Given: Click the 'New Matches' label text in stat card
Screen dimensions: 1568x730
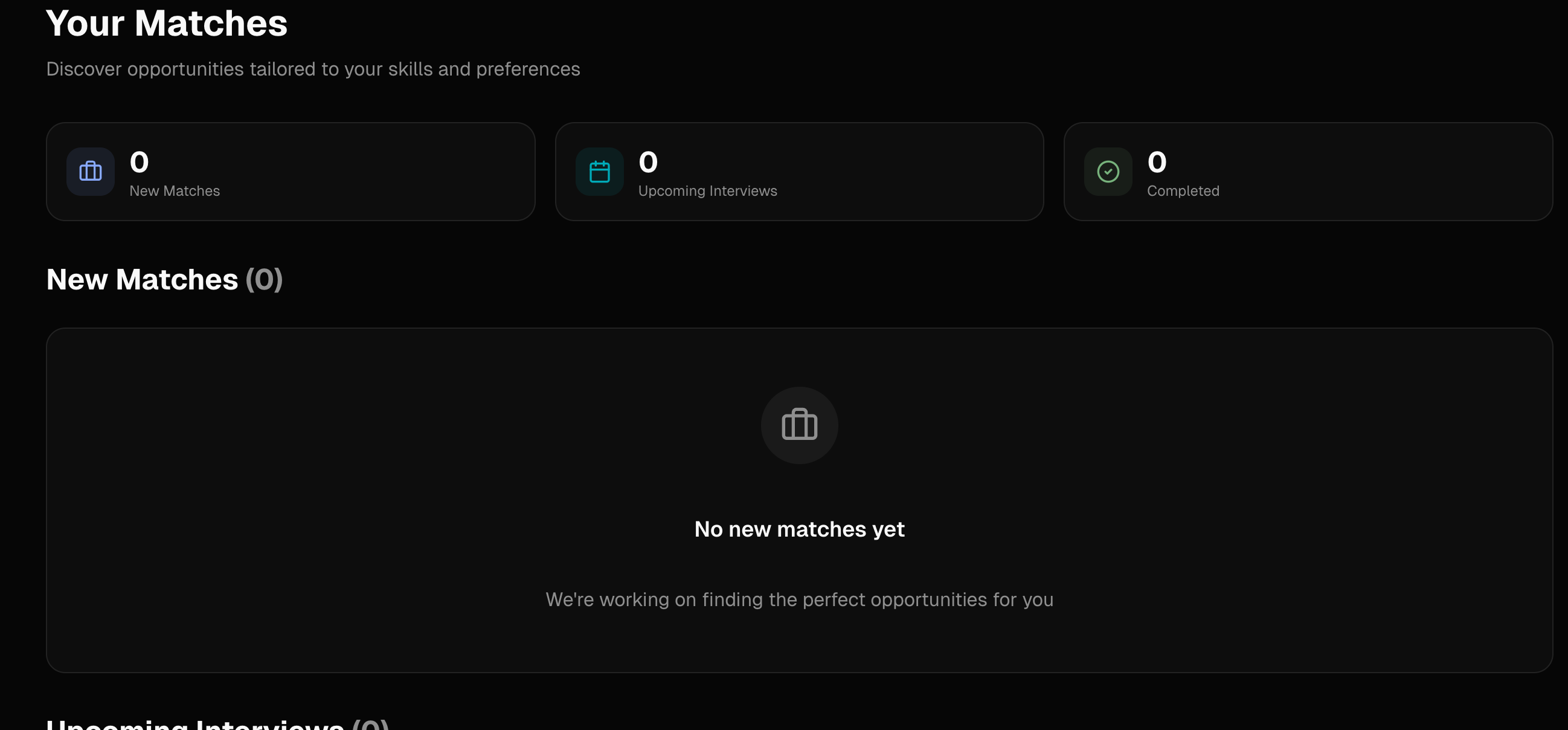Looking at the screenshot, I should (175, 191).
